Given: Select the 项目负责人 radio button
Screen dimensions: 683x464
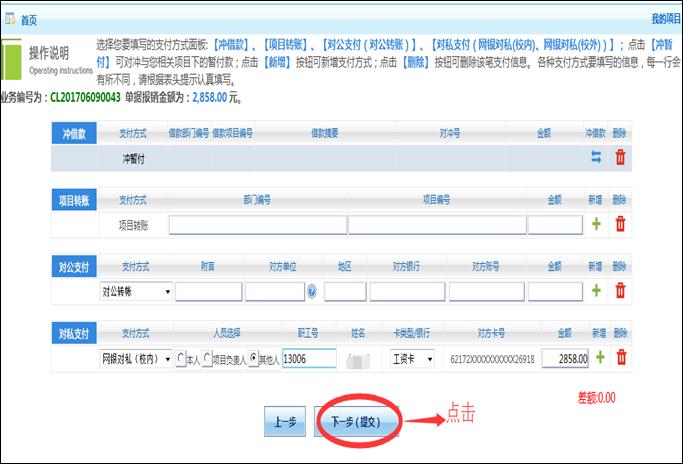Looking at the screenshot, I should pos(207,358).
